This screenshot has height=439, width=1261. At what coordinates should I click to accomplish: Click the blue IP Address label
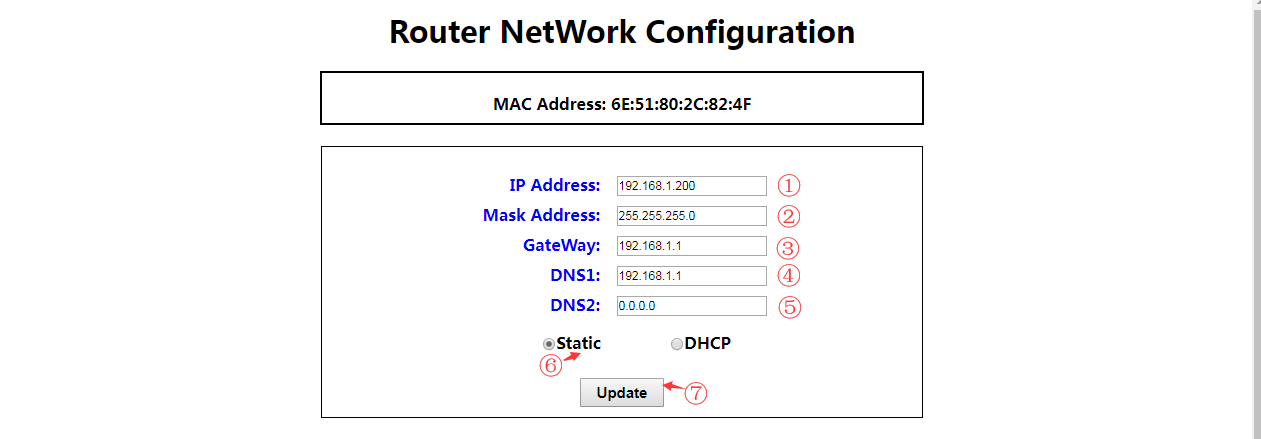(x=554, y=185)
